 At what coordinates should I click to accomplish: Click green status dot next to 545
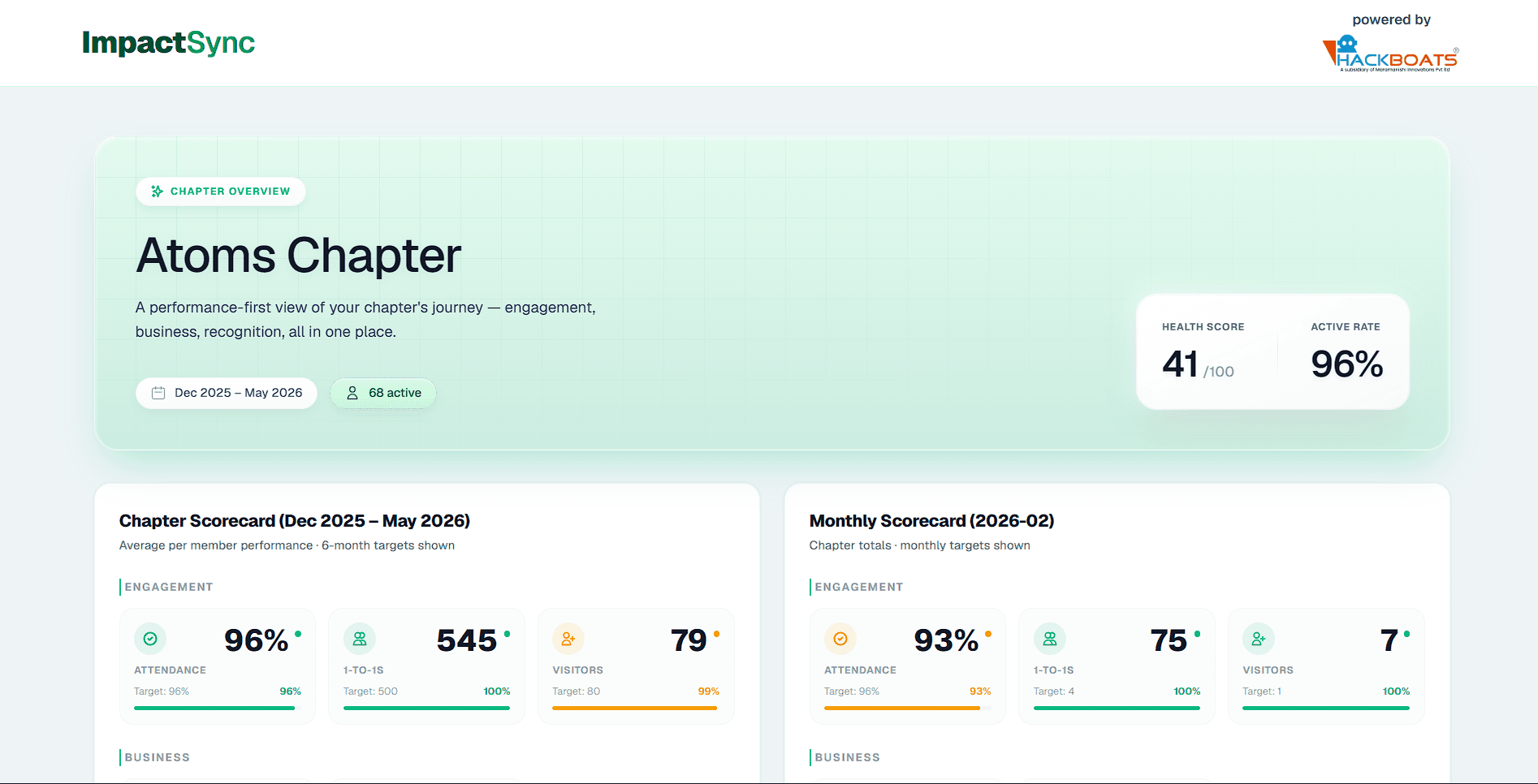[508, 634]
